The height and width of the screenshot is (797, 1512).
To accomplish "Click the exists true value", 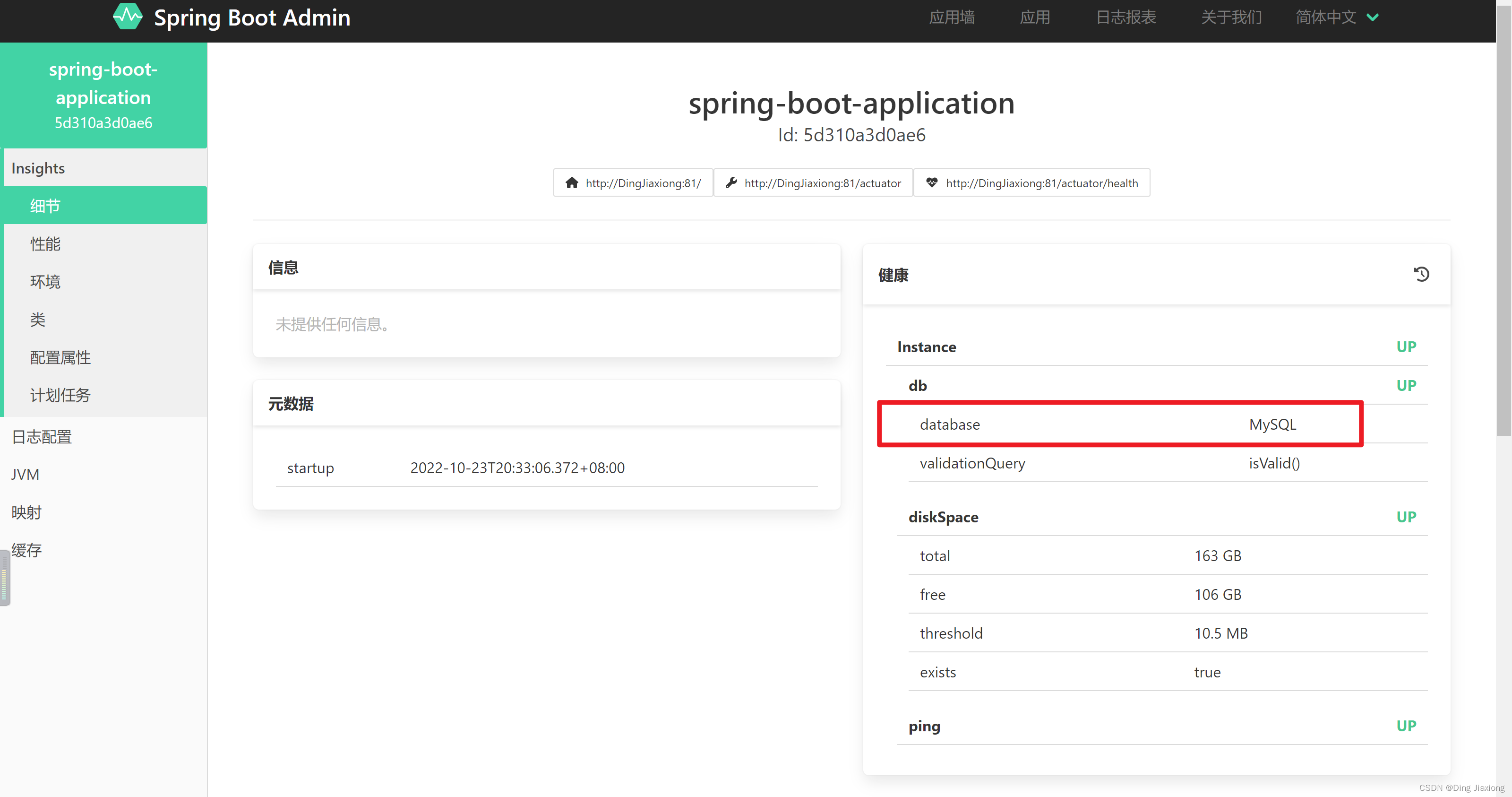I will coord(1207,672).
